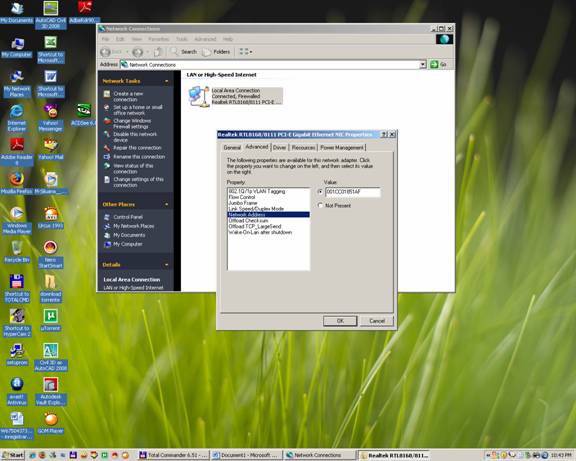Click the Up folder toolbar icon
The height and width of the screenshot is (461, 576).
click(158, 52)
